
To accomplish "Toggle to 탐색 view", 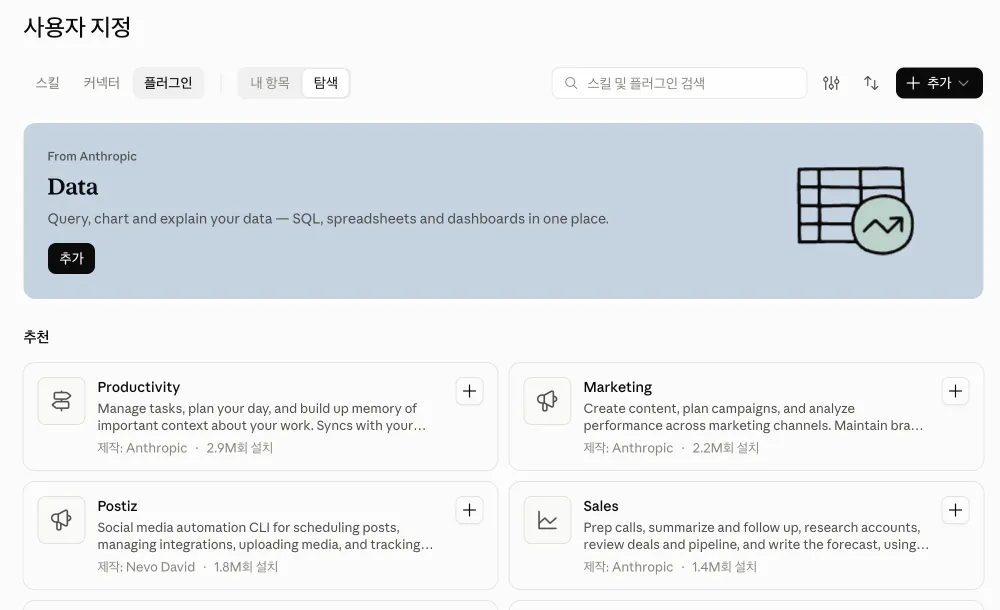I will [x=325, y=83].
